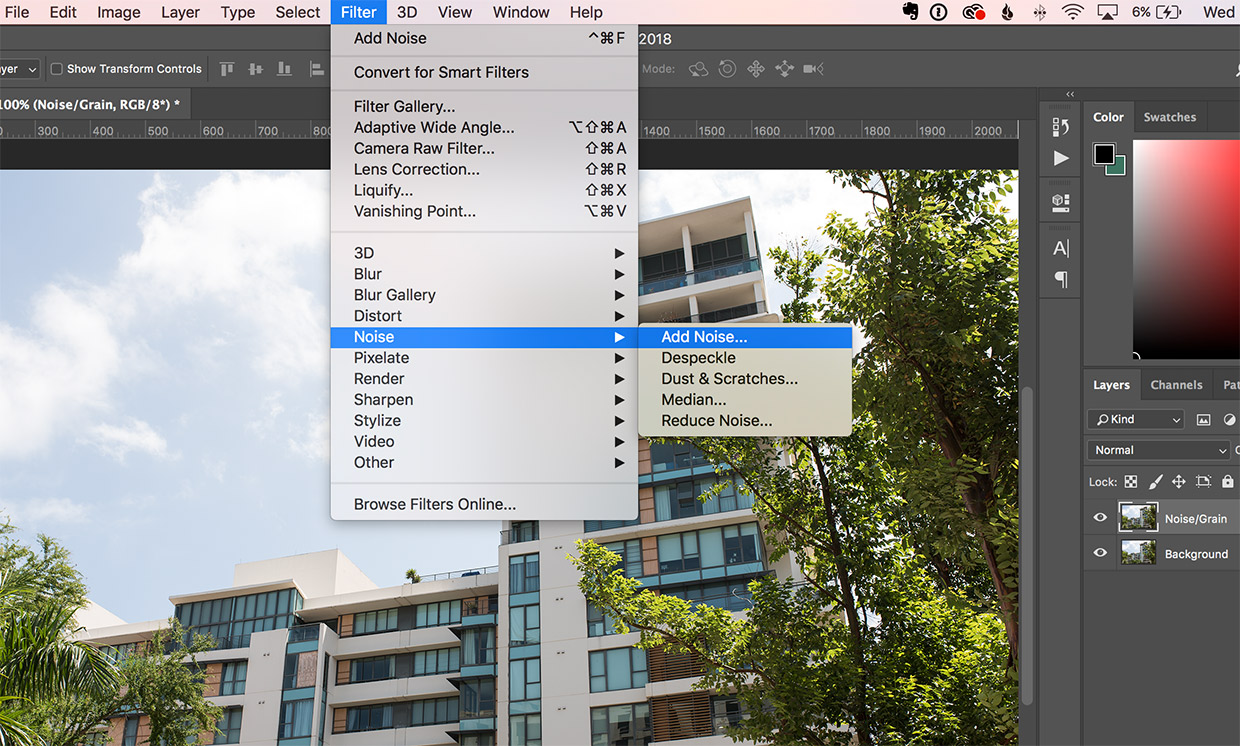The image size is (1240, 746).
Task: Expand the Distort submenu
Action: 484,316
